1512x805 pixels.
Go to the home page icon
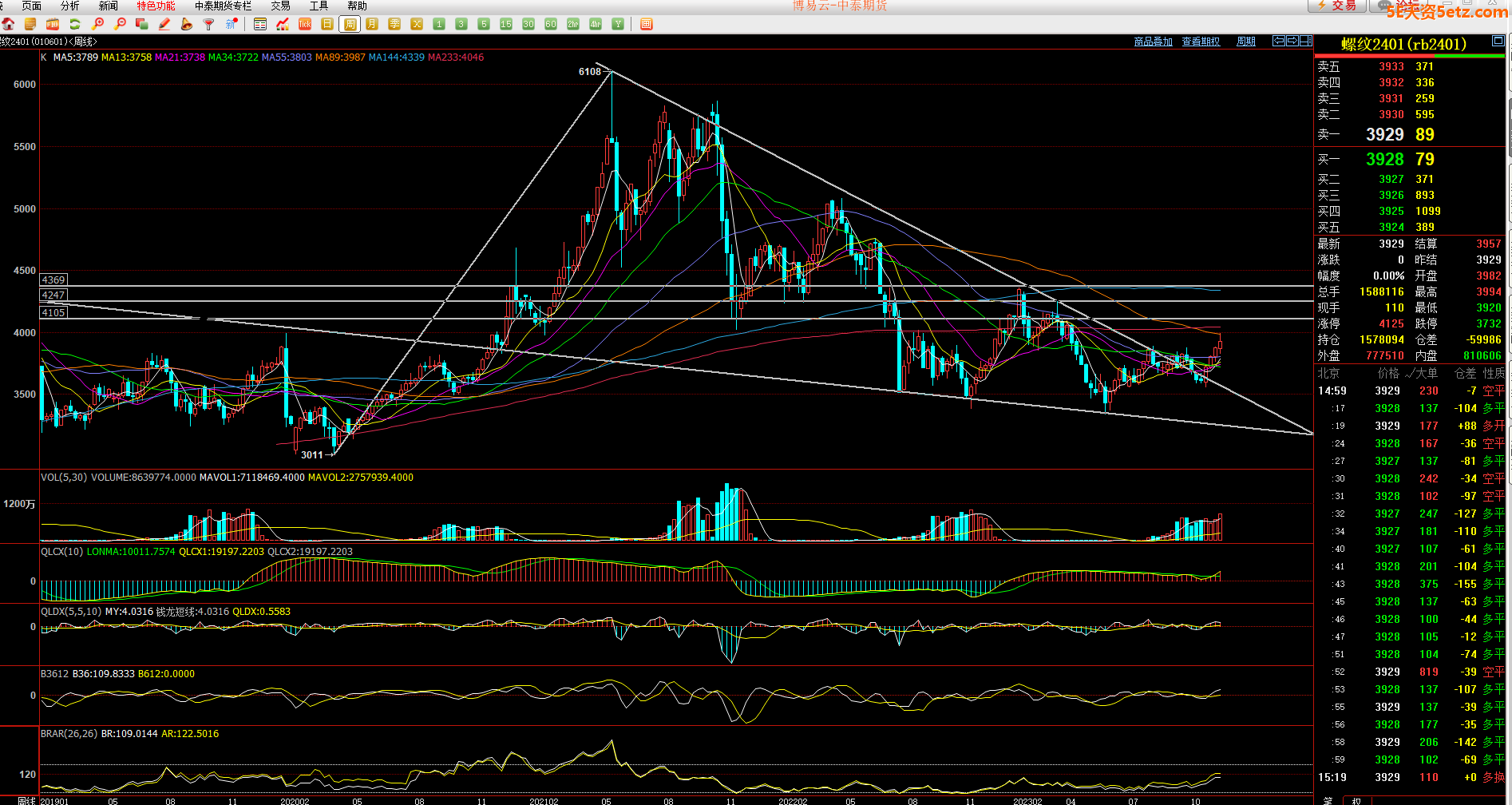(x=8, y=24)
